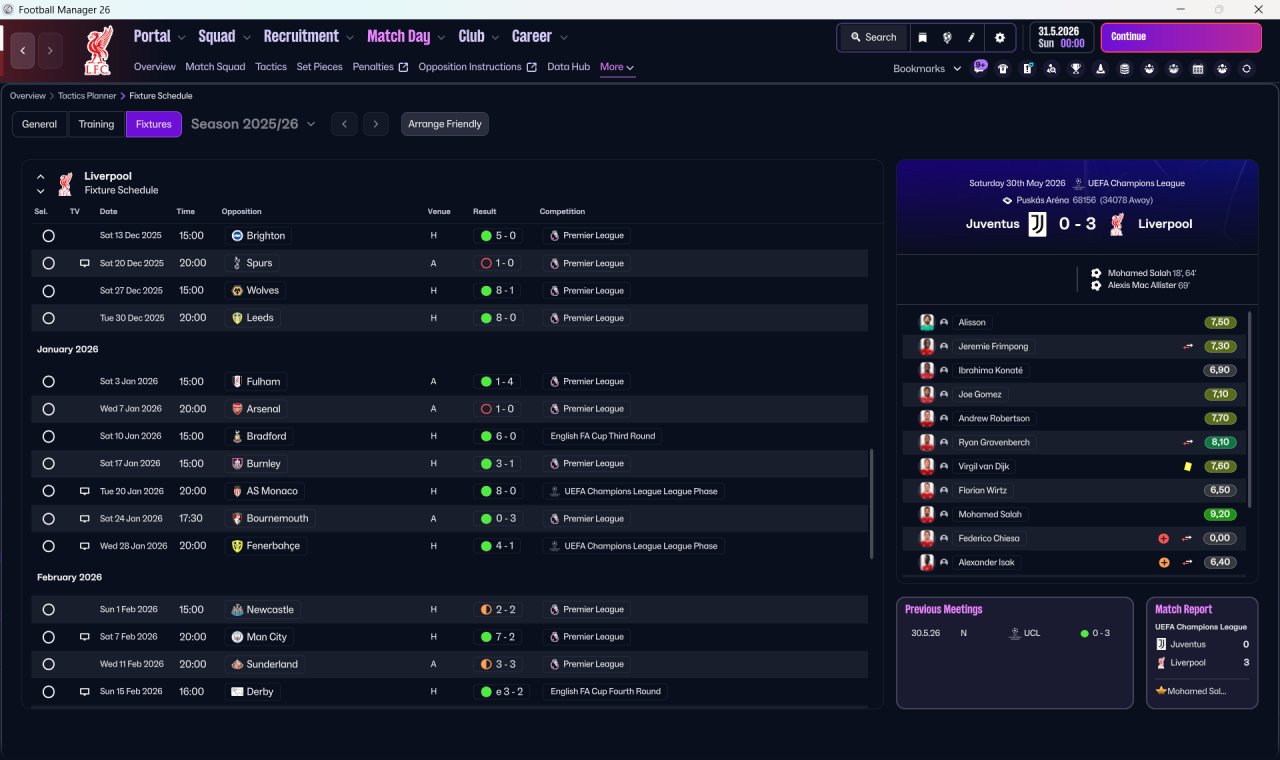This screenshot has height=760, width=1280.
Task: Click the training cone bookmark icon
Action: click(1100, 69)
